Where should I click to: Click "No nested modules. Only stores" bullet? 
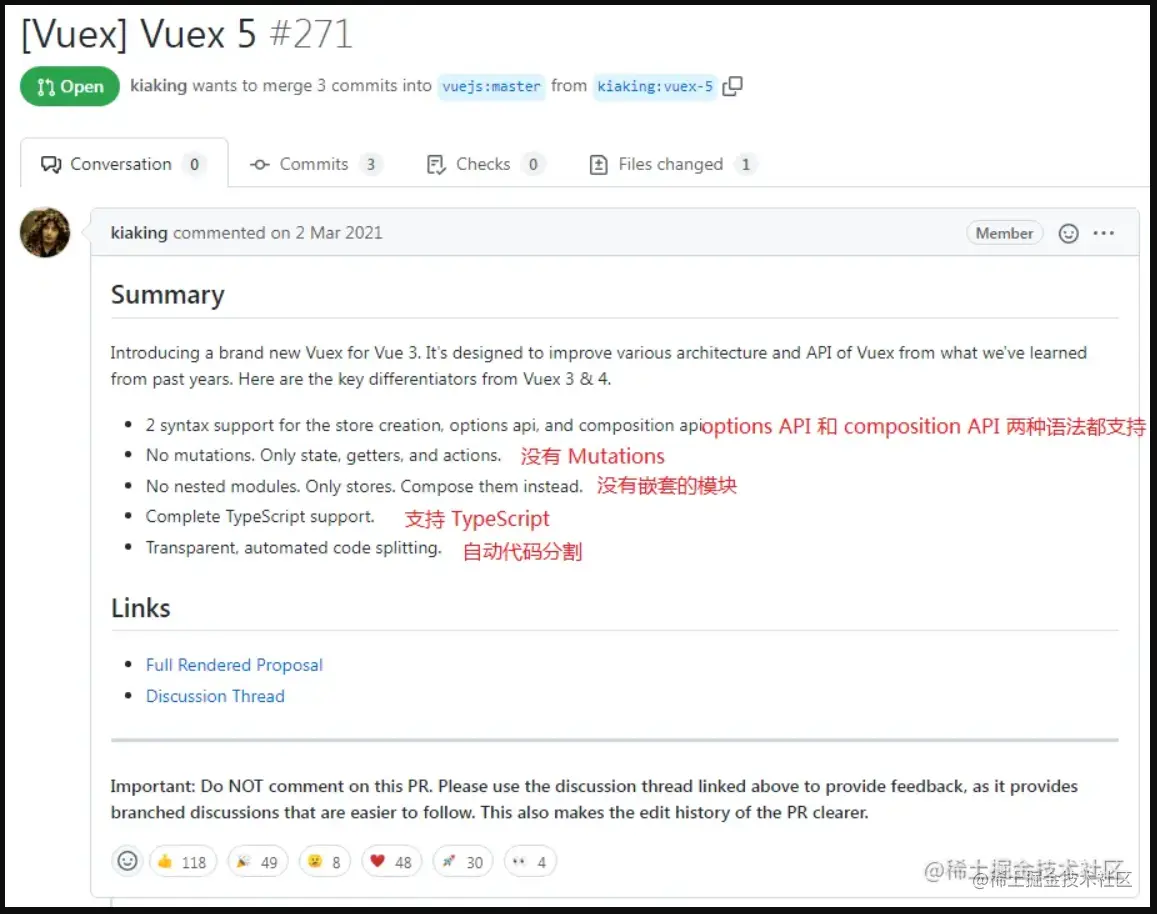coord(364,486)
